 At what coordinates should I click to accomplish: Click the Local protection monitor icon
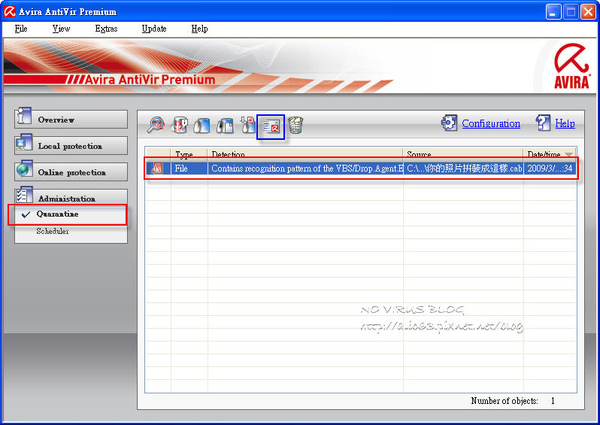pos(24,143)
